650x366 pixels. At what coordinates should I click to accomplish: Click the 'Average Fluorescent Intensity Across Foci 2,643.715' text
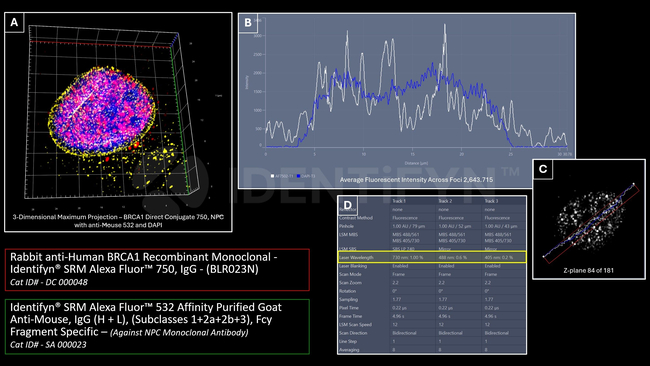tap(416, 180)
